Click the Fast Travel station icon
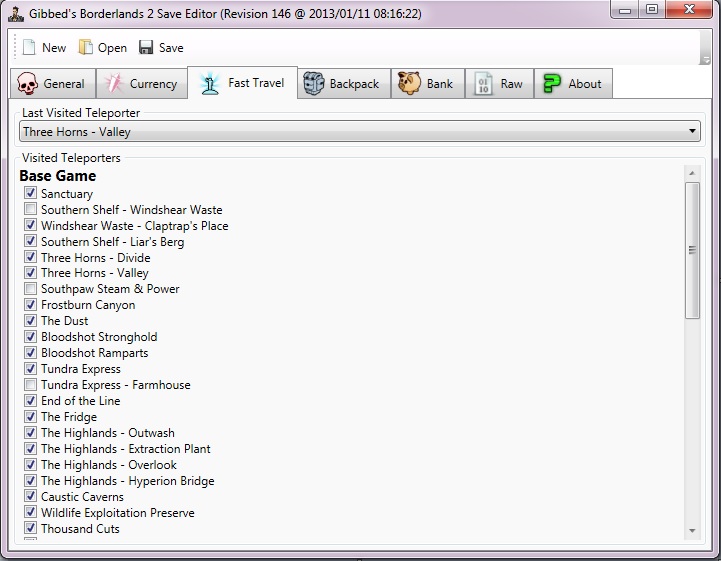Screen dimensions: 721x561 click(x=210, y=83)
